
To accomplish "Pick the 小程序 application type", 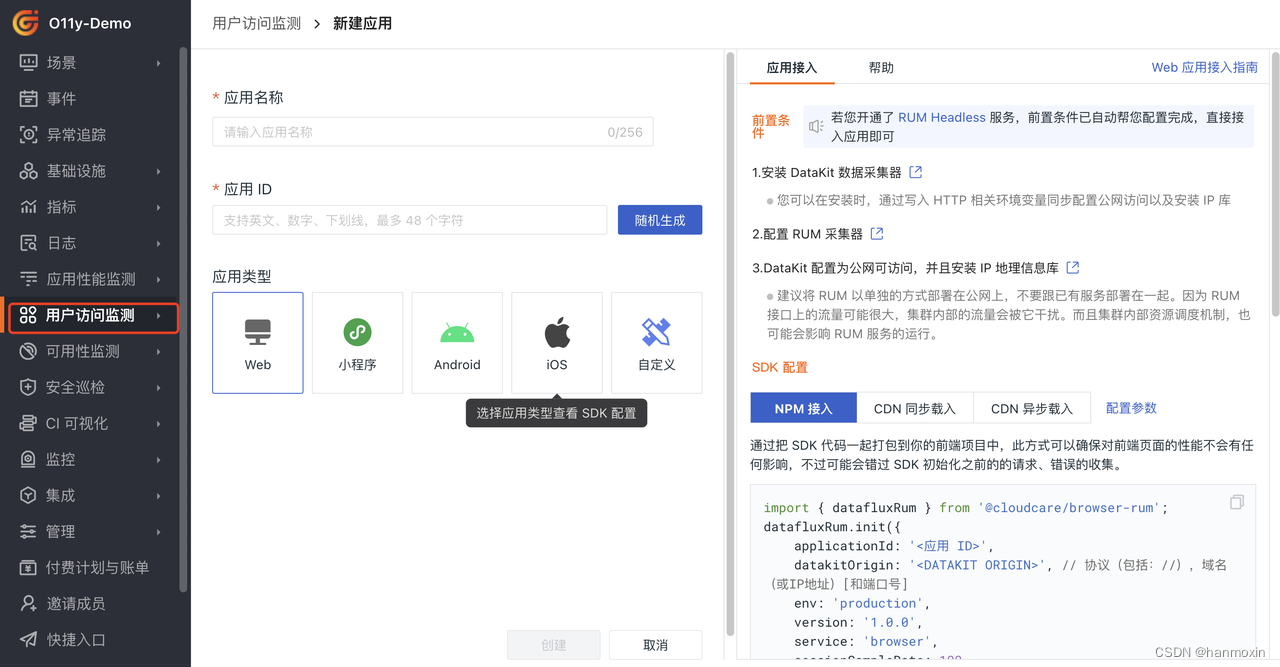I will point(357,342).
